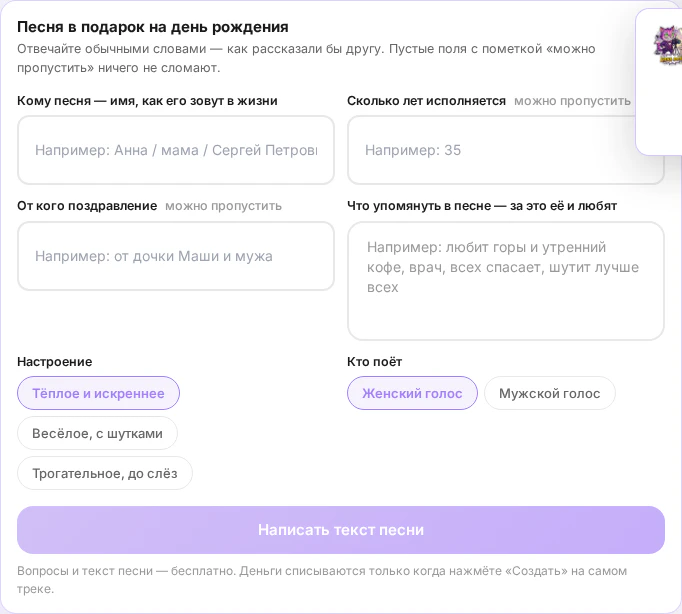The image size is (682, 614).
Task: Click 'можно пропустить' hint next to 'От кого поздравление'
Action: 224,206
